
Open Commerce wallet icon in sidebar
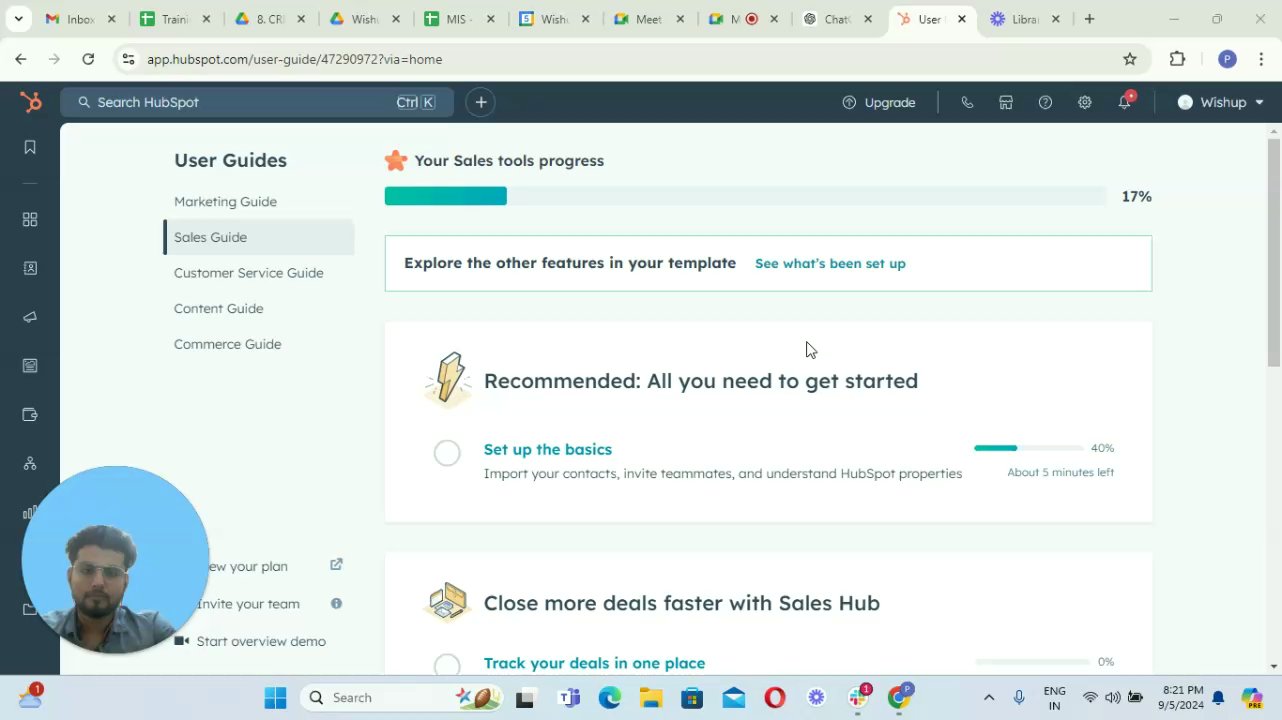[30, 415]
